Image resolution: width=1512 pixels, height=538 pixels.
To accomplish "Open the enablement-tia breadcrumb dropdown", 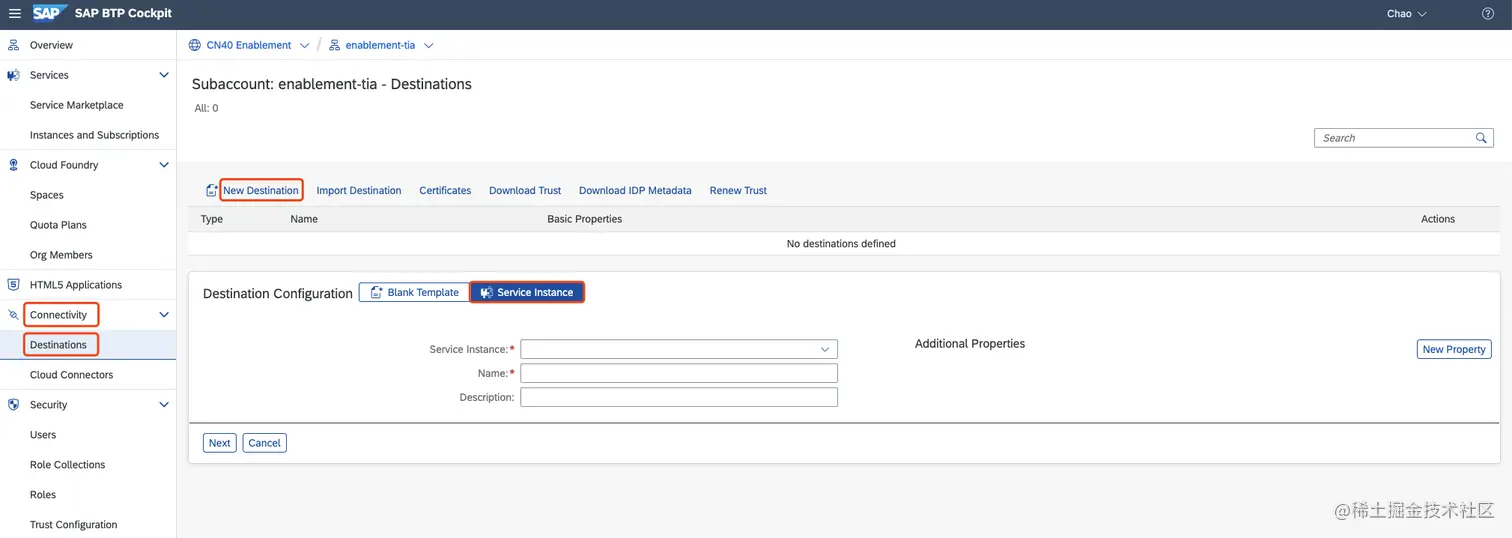I will tap(429, 45).
